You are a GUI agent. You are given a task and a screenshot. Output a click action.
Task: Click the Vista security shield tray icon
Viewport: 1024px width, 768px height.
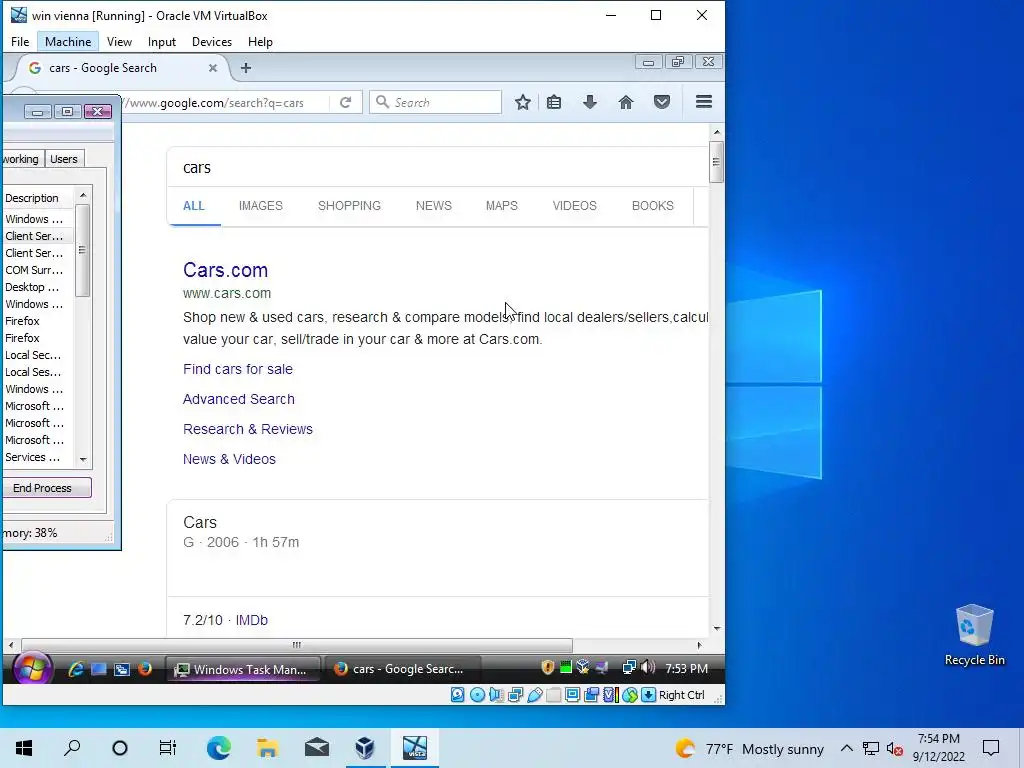[548, 667]
